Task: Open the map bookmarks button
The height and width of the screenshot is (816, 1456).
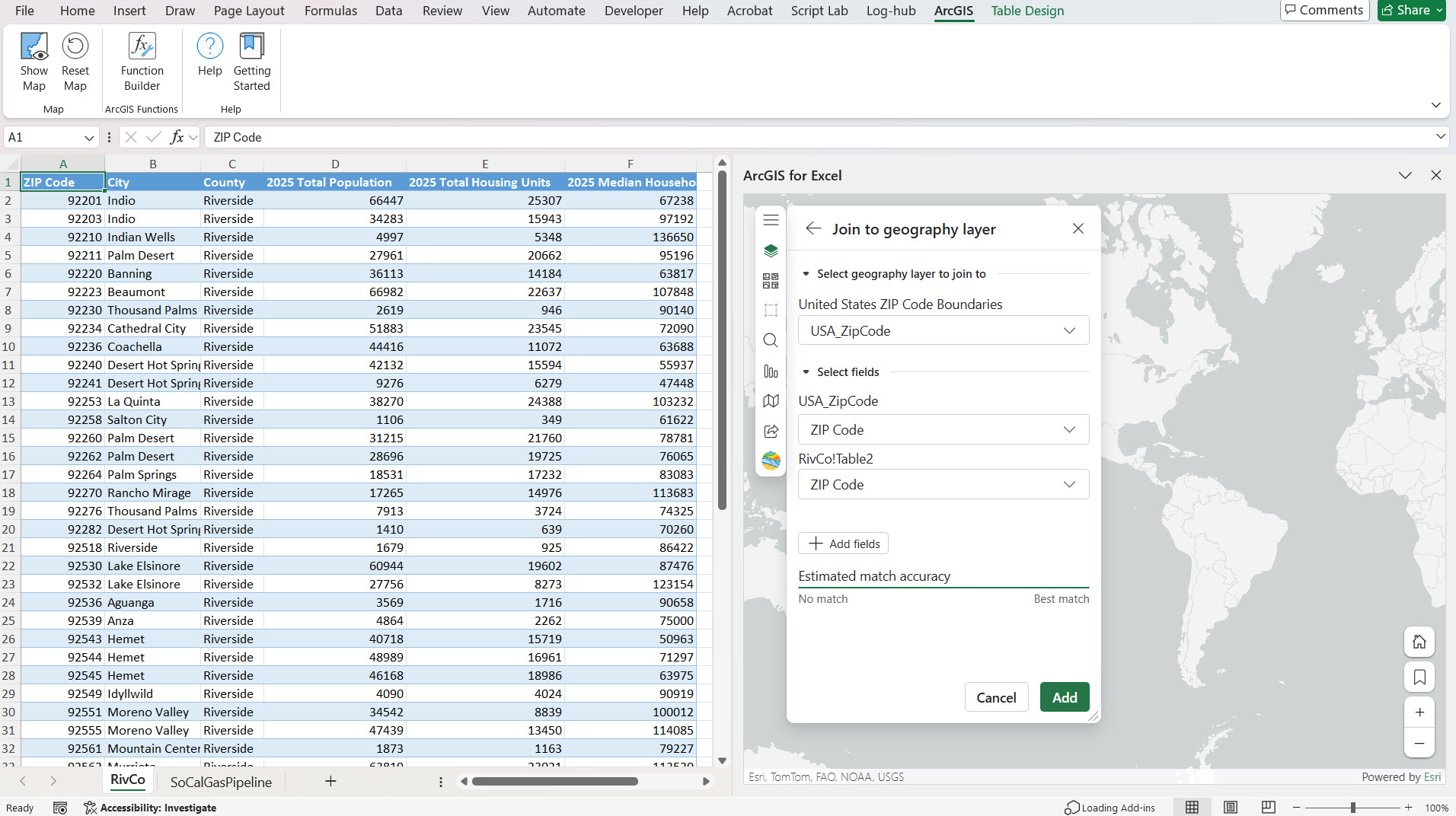Action: (1419, 677)
